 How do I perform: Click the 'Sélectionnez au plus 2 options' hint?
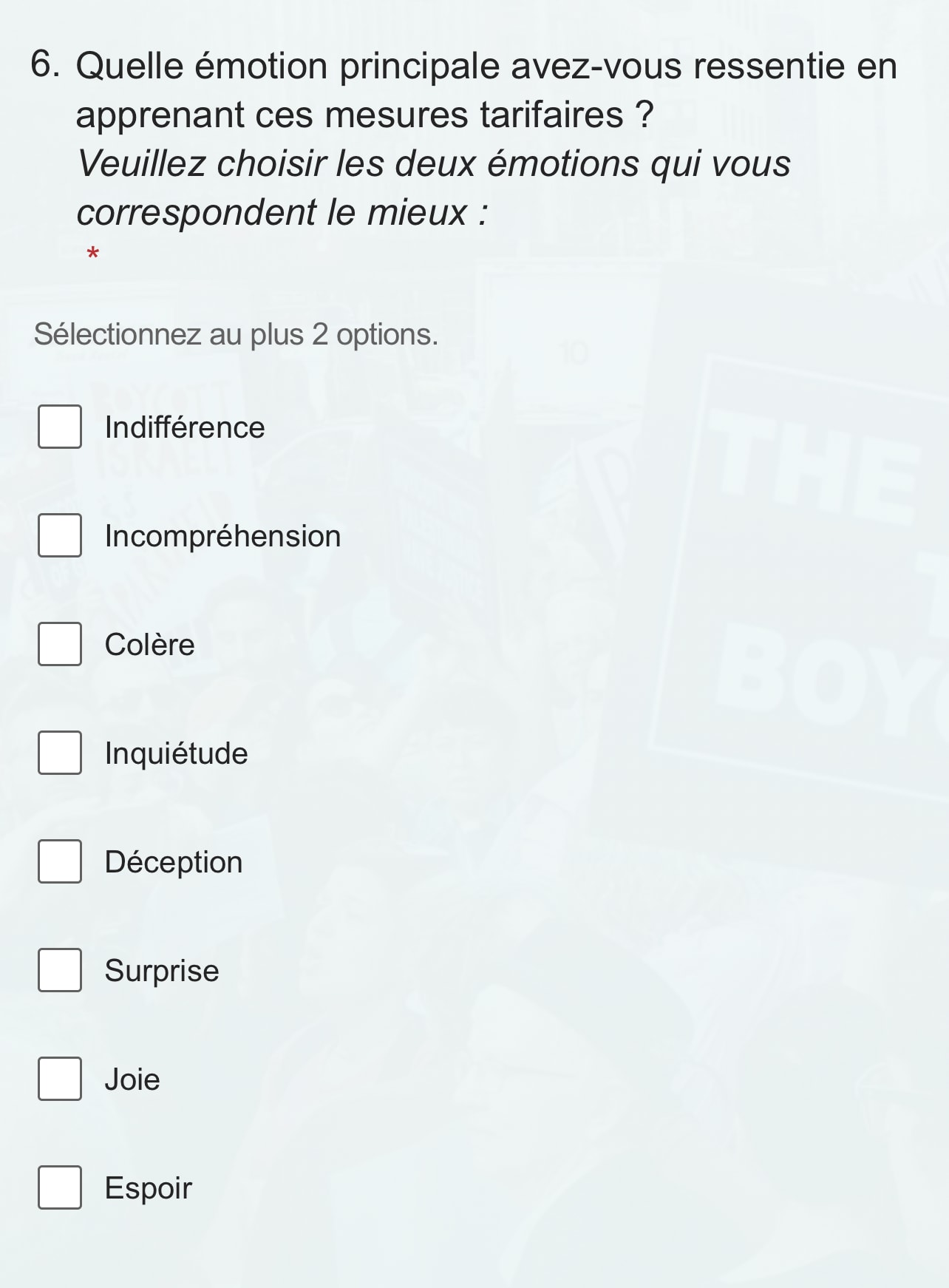[x=236, y=334]
